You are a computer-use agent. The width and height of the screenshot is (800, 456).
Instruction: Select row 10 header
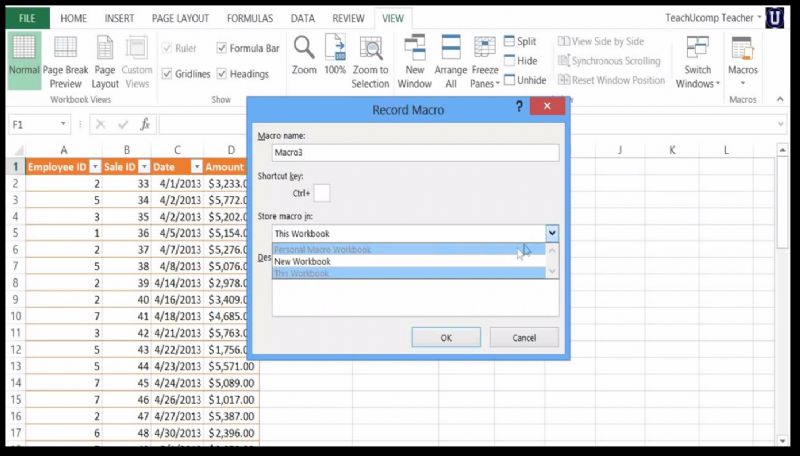16,316
